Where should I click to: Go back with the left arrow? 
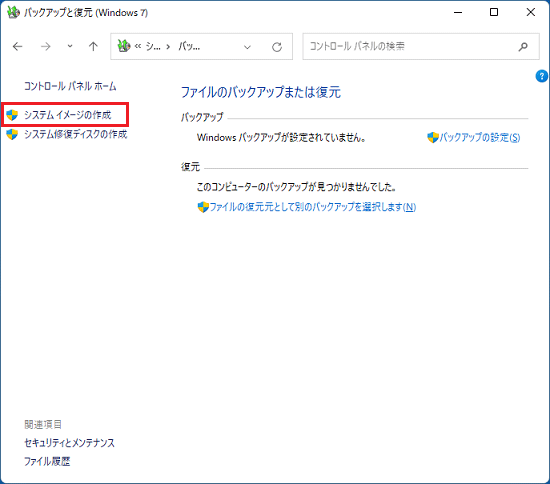pyautogui.click(x=18, y=46)
